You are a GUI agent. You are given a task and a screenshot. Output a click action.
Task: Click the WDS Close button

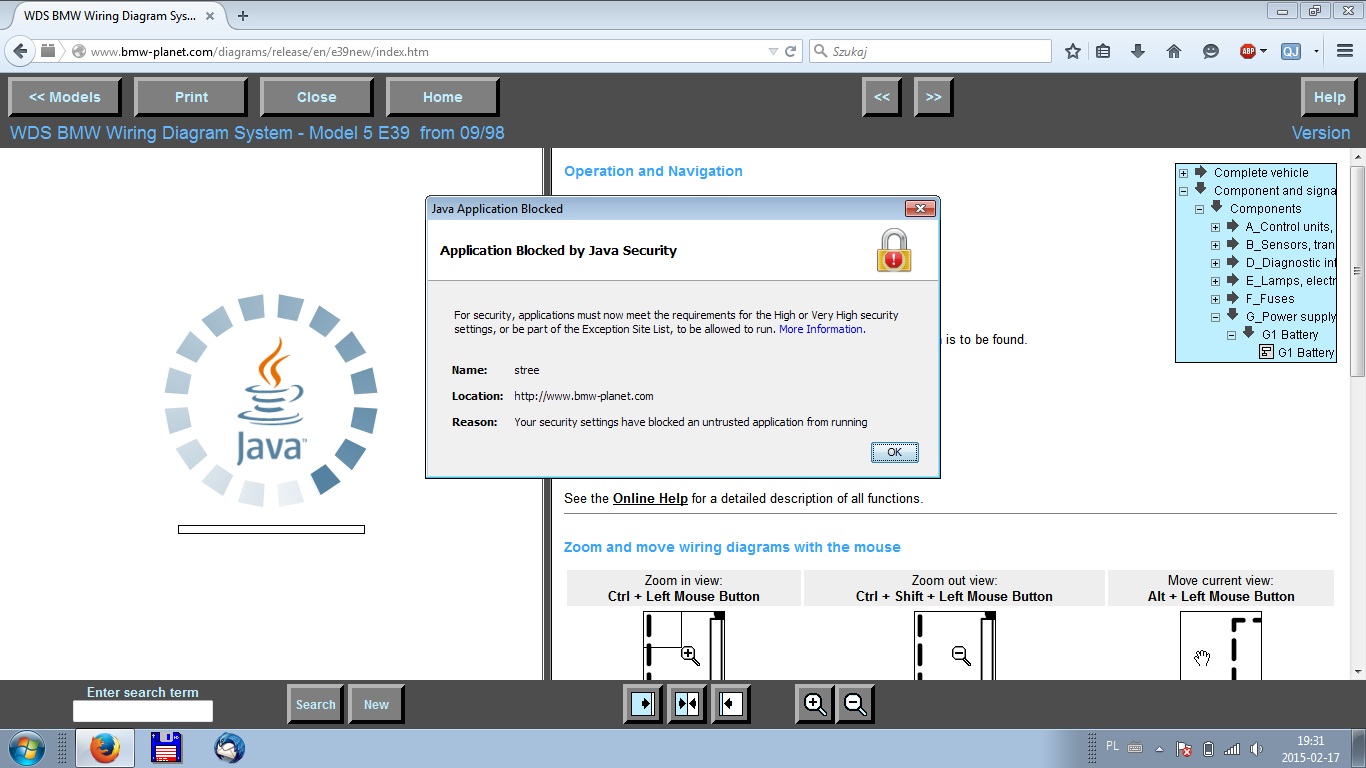tap(317, 97)
